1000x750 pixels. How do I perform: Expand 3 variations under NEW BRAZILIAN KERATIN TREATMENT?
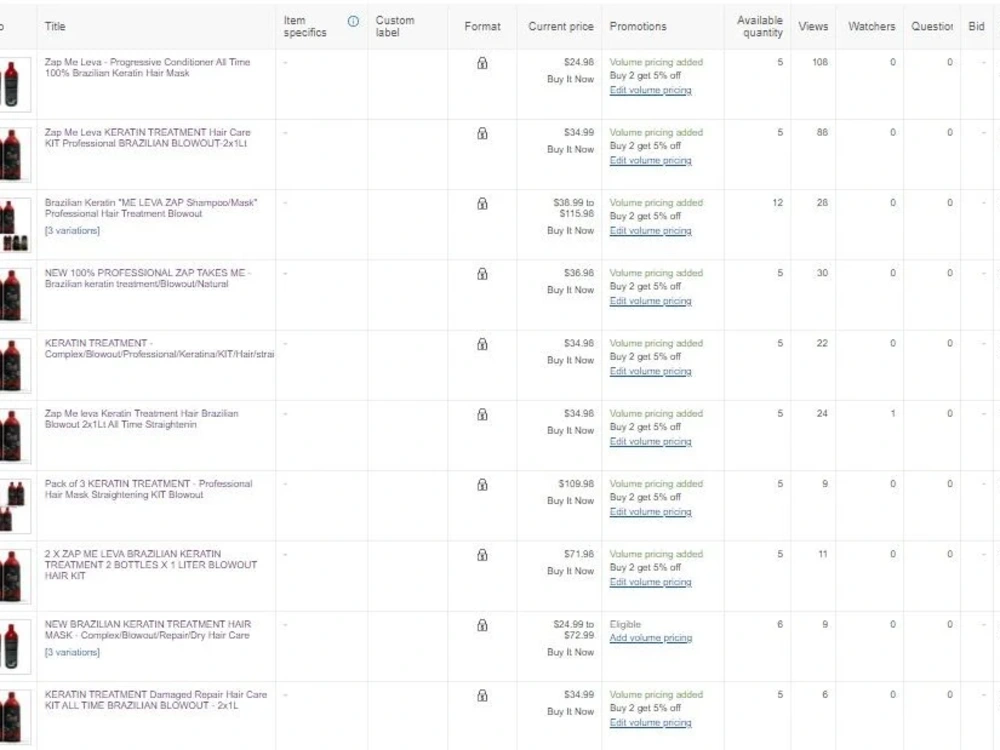coord(72,652)
